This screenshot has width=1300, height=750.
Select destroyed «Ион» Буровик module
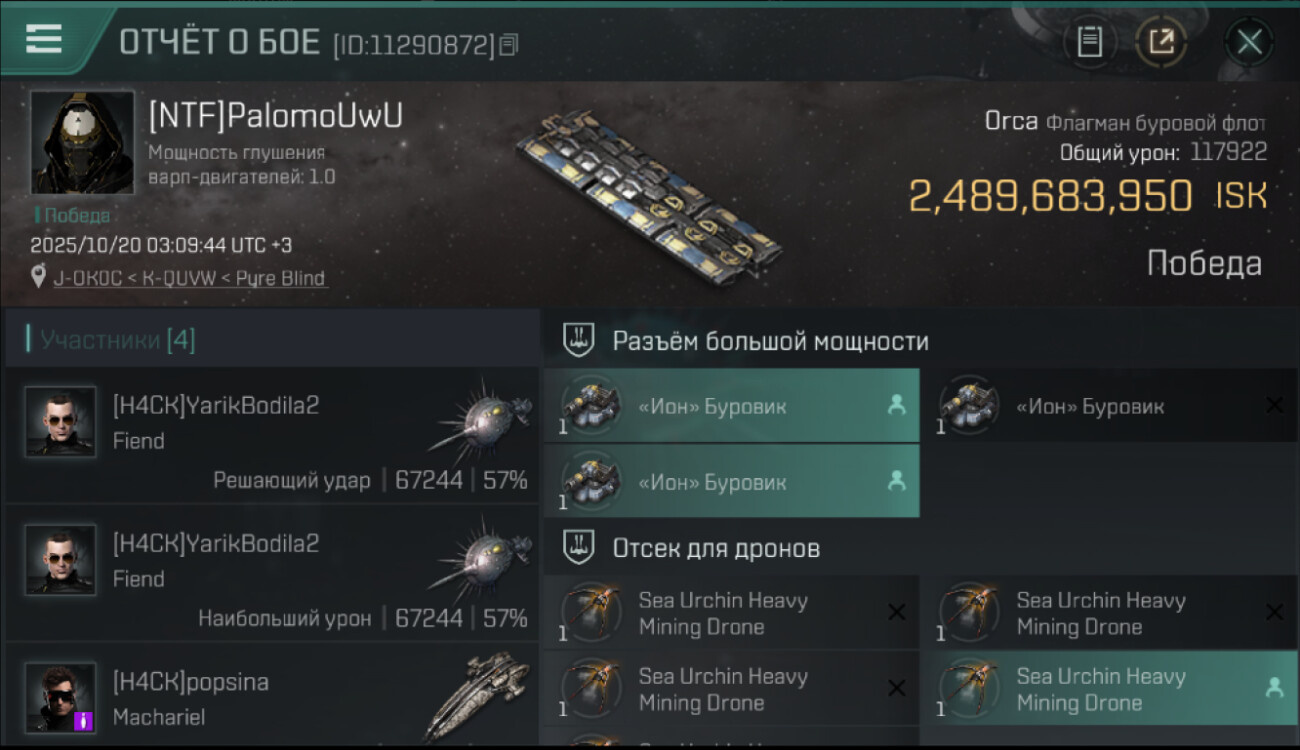click(x=1109, y=406)
